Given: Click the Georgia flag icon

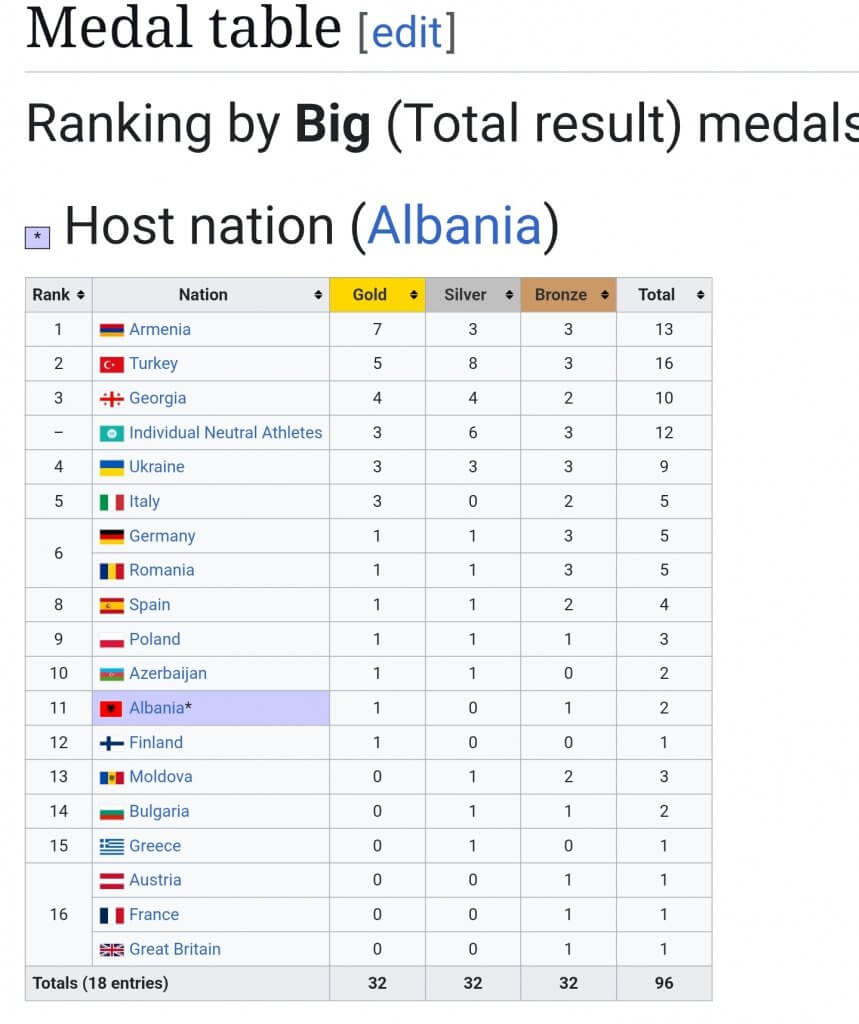Looking at the screenshot, I should click(x=112, y=398).
